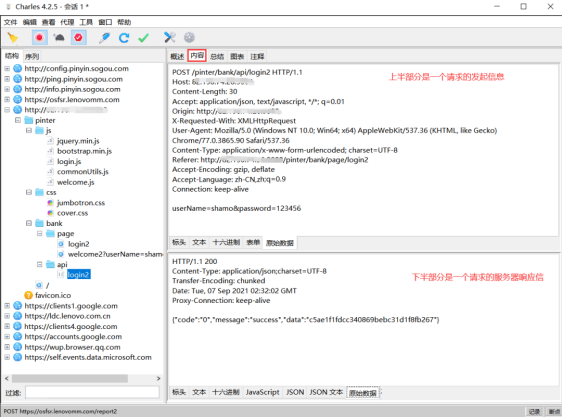The image size is (562, 417).
Task: Click the blue repeat request icon
Action: coord(124,38)
